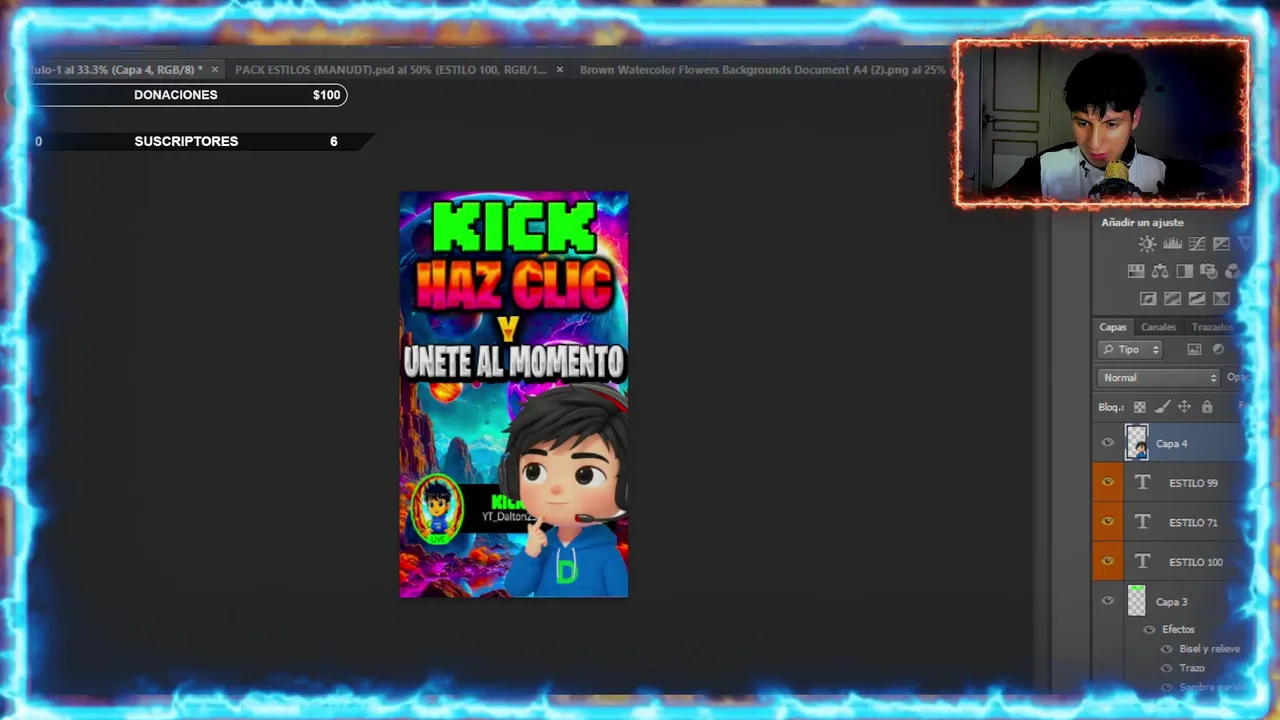This screenshot has height=720, width=1280.
Task: Switch to the Capas tab
Action: point(1113,327)
